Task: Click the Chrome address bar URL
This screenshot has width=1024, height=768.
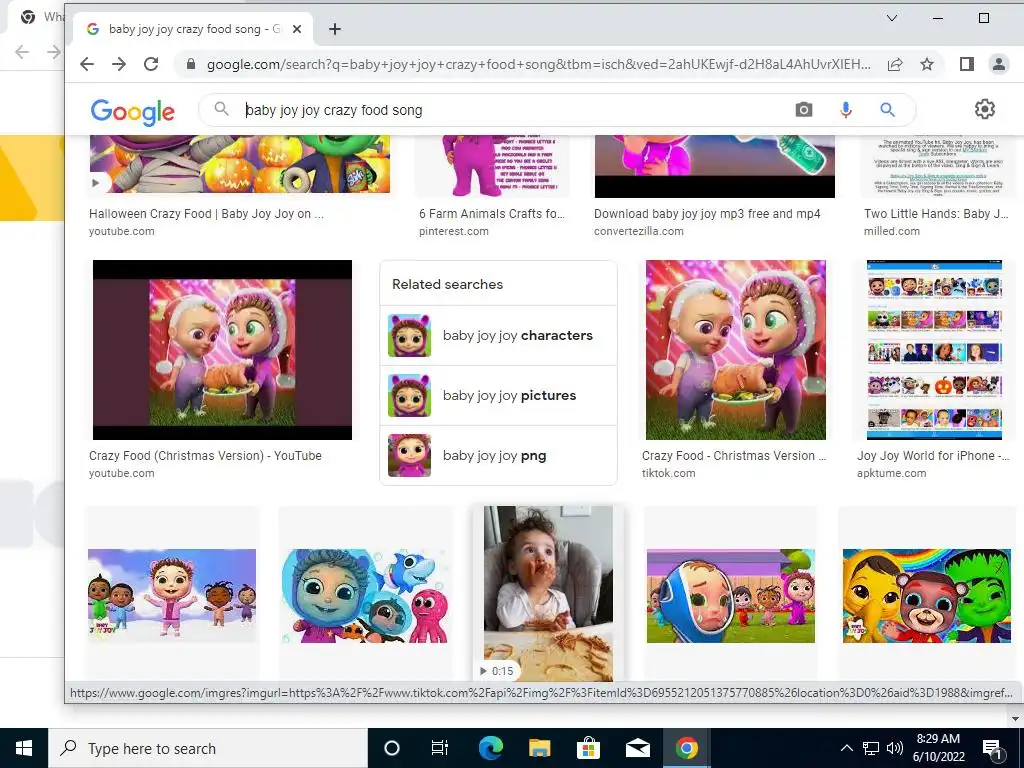Action: pos(539,64)
